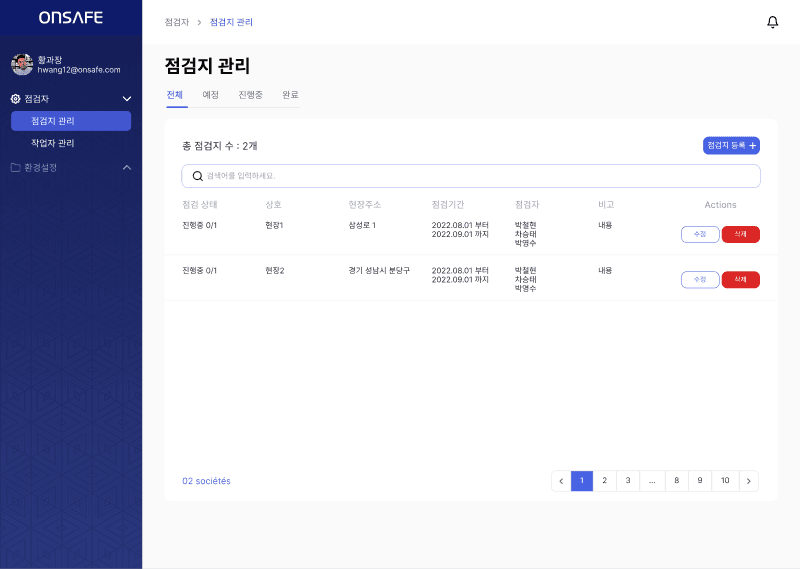
Task: Select page 2 in pagination
Action: [x=605, y=481]
